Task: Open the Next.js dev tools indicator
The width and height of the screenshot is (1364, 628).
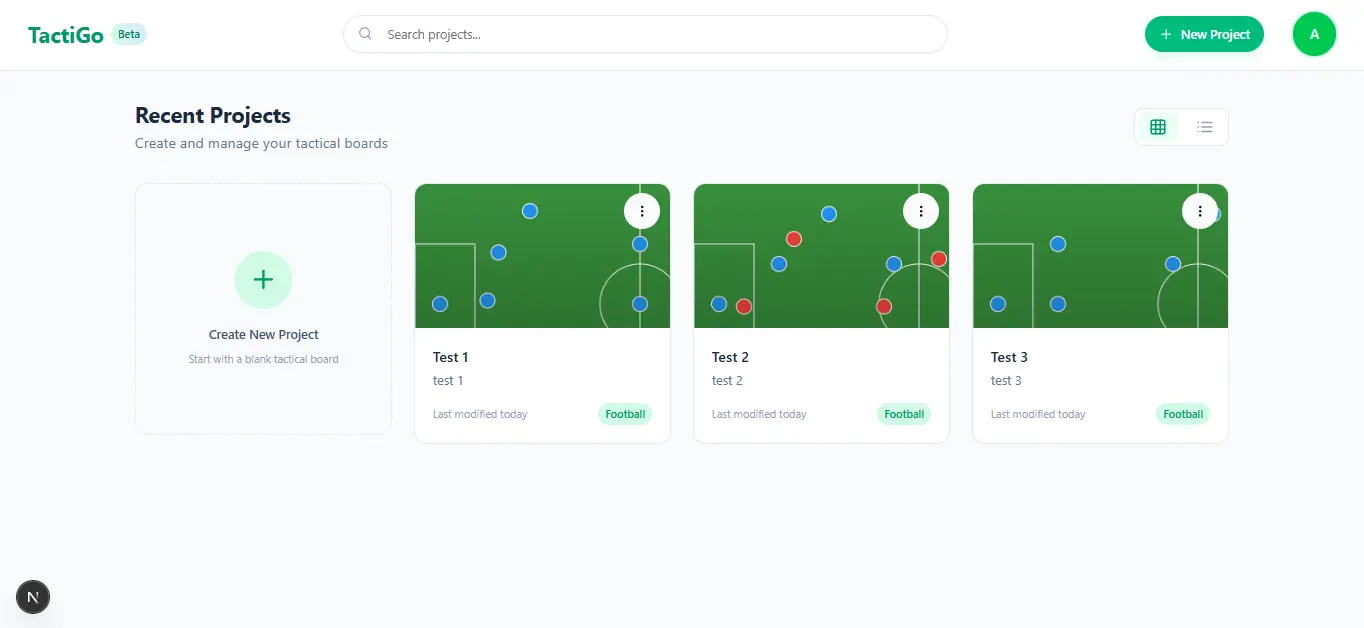Action: 33,598
